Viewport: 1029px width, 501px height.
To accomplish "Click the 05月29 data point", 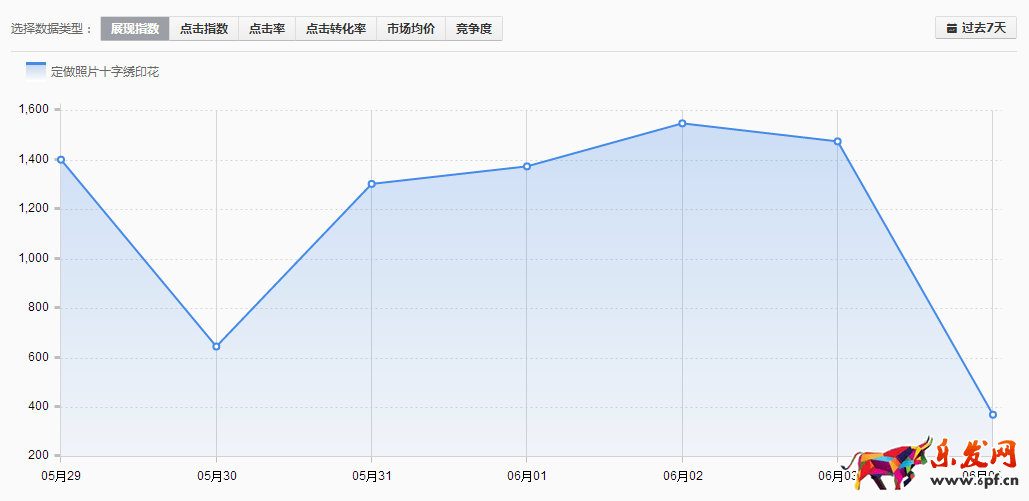I will (61, 159).
